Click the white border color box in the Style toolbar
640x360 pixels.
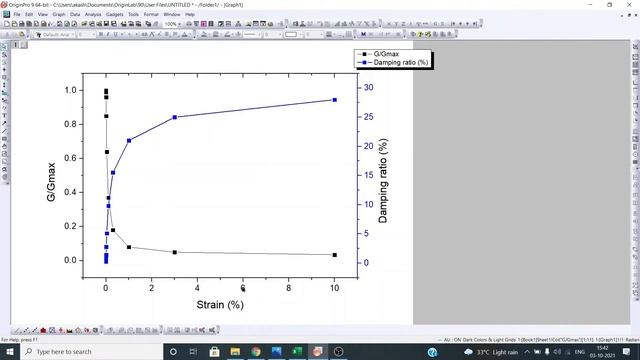(x=291, y=35)
